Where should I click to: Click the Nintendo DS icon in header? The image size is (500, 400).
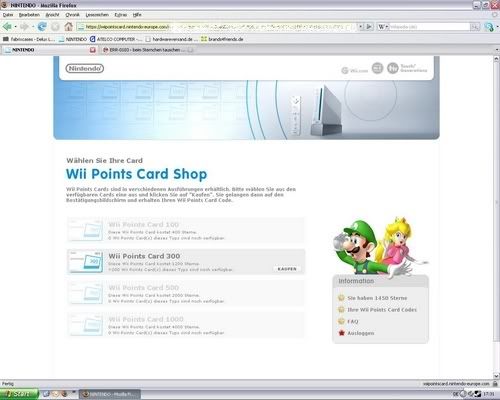tap(377, 68)
